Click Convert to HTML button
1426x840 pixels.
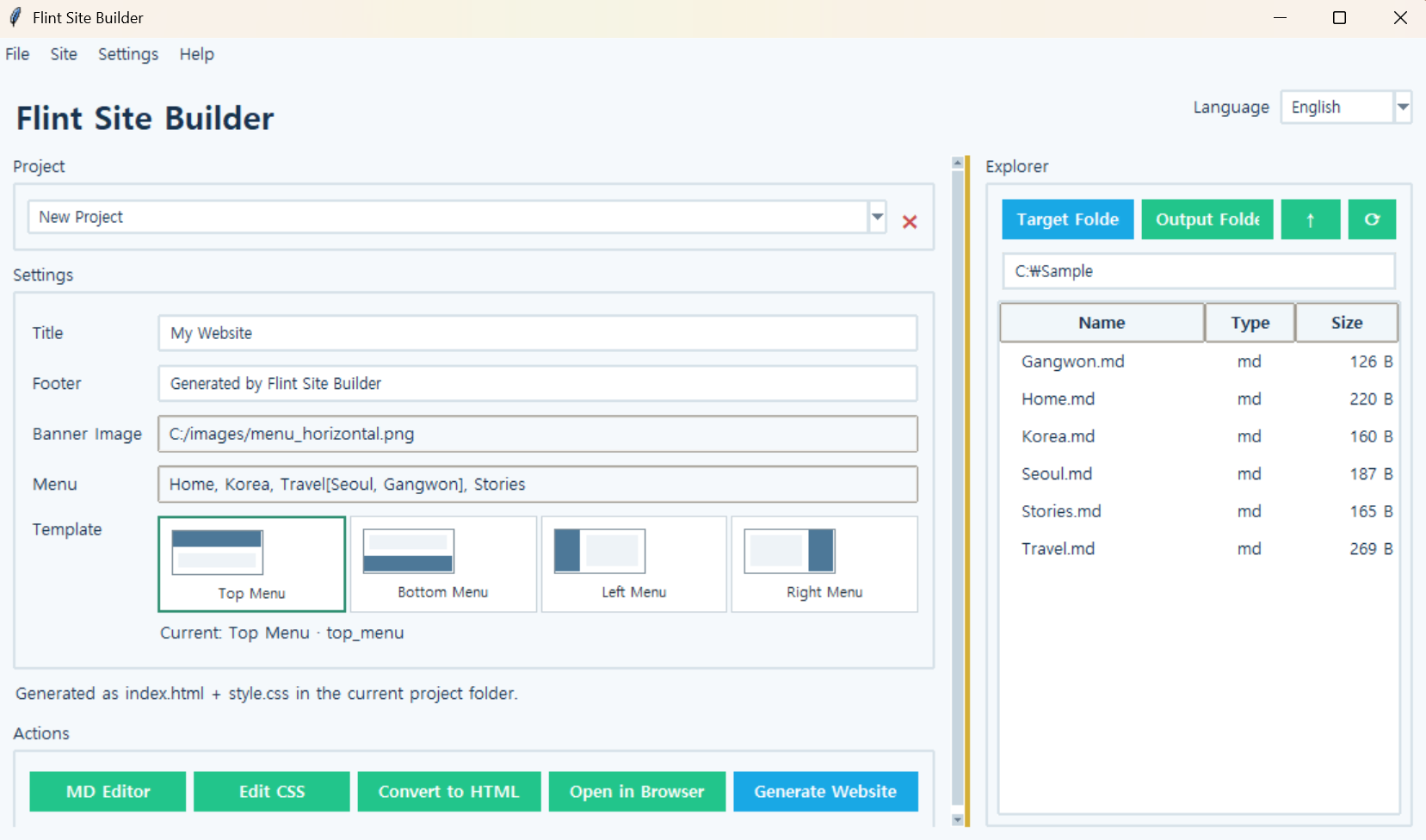point(449,791)
